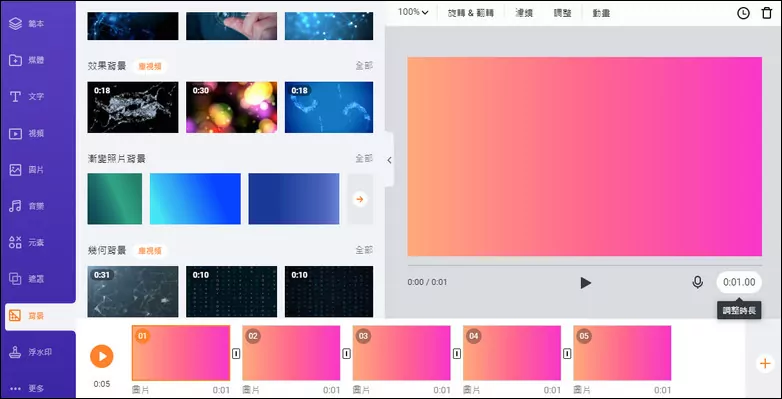The height and width of the screenshot is (399, 782).
Task: Click the microphone record voice icon
Action: pyautogui.click(x=697, y=282)
